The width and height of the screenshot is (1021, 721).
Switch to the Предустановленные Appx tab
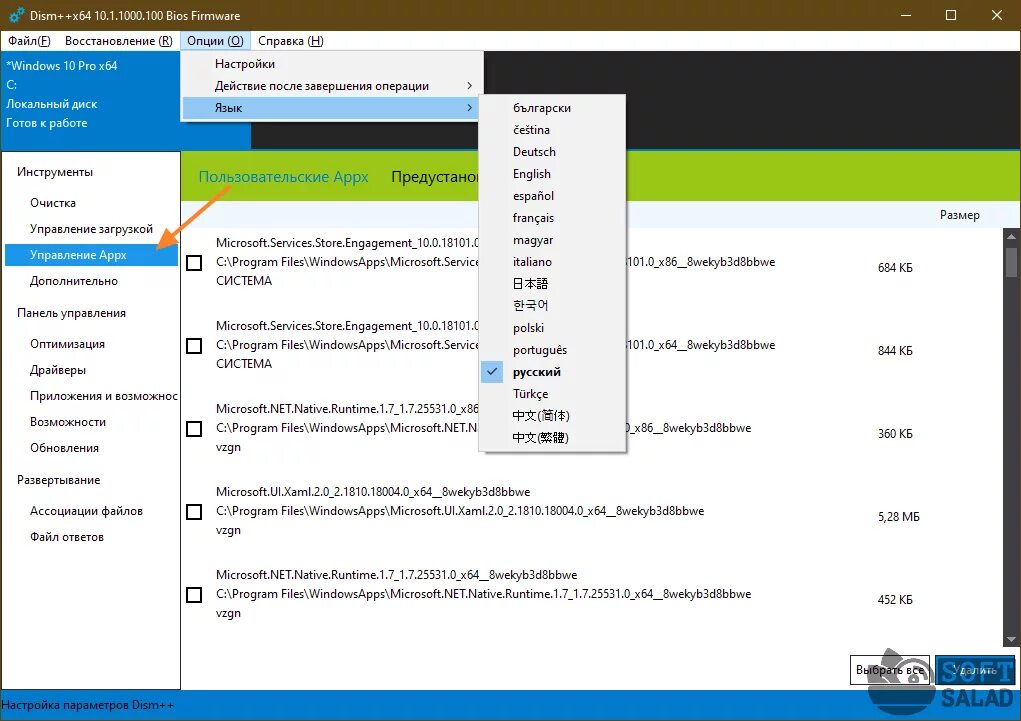click(434, 177)
